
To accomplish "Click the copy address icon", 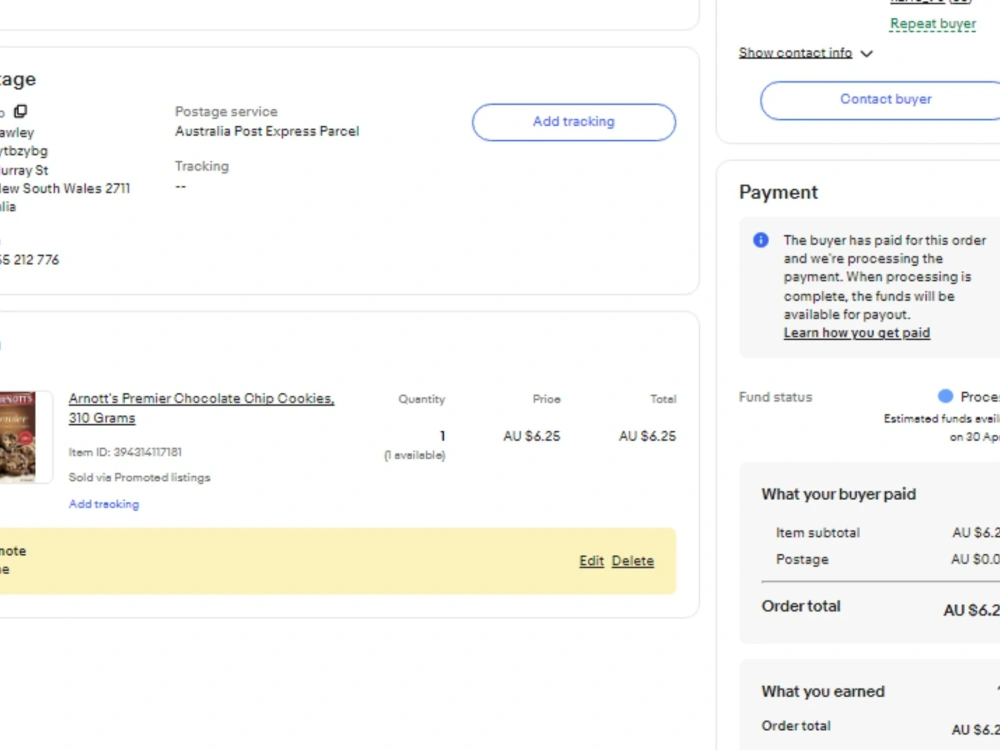I will [20, 111].
